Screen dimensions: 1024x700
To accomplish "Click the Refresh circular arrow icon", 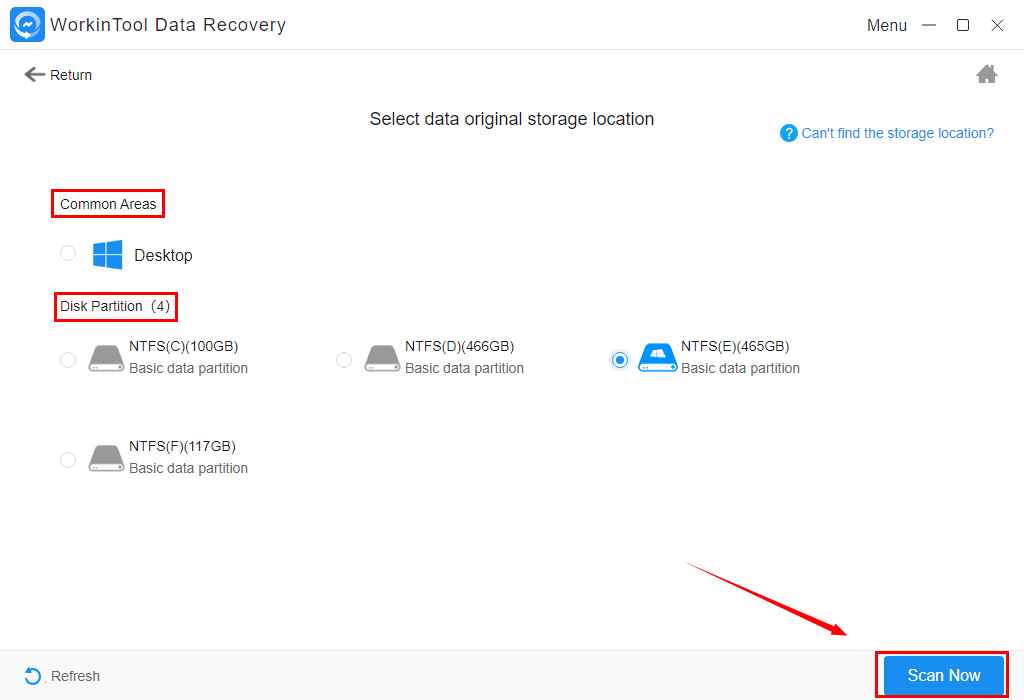I will click(x=33, y=676).
